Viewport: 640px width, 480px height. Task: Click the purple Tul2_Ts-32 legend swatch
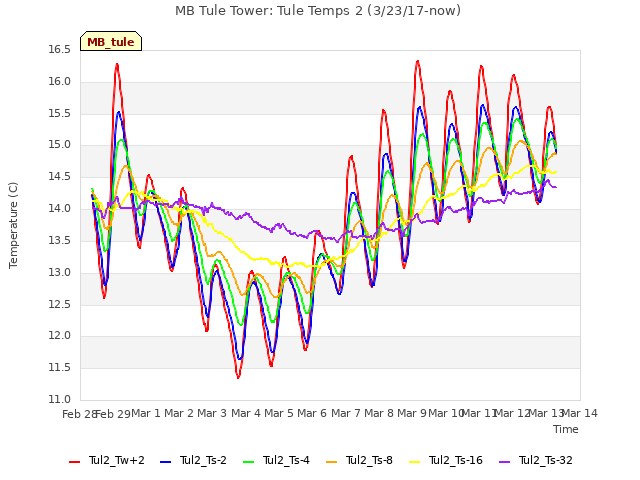[x=504, y=462]
